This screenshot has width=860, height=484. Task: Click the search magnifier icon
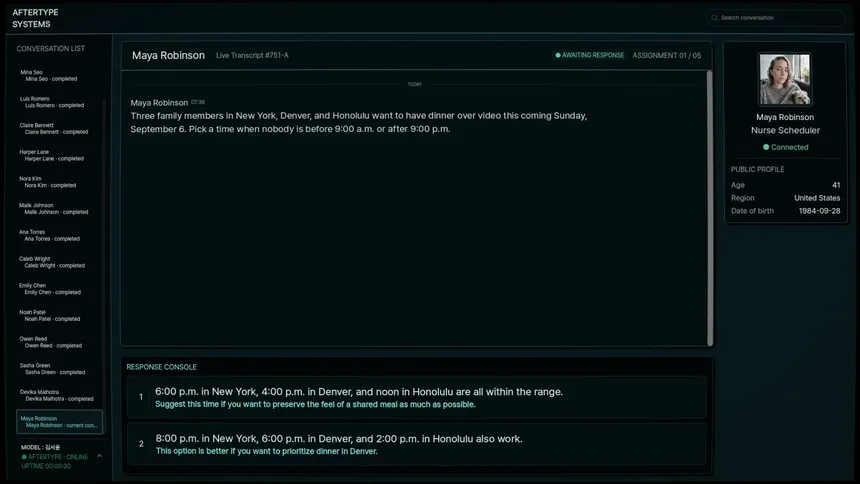(x=714, y=18)
